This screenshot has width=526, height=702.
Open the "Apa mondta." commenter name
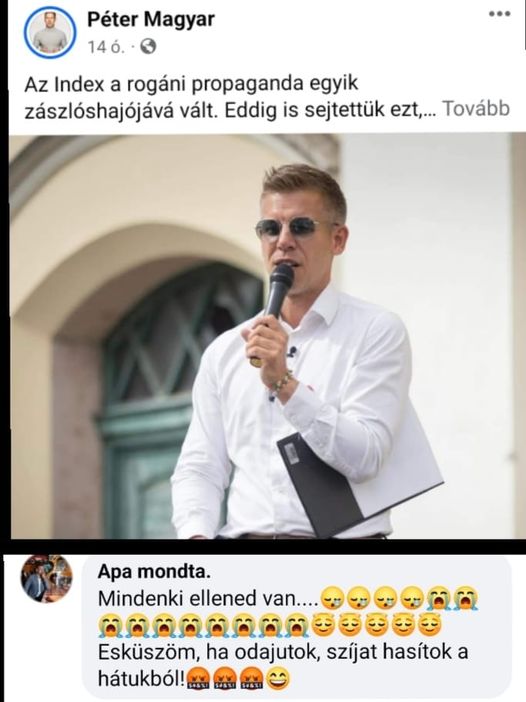(x=154, y=572)
